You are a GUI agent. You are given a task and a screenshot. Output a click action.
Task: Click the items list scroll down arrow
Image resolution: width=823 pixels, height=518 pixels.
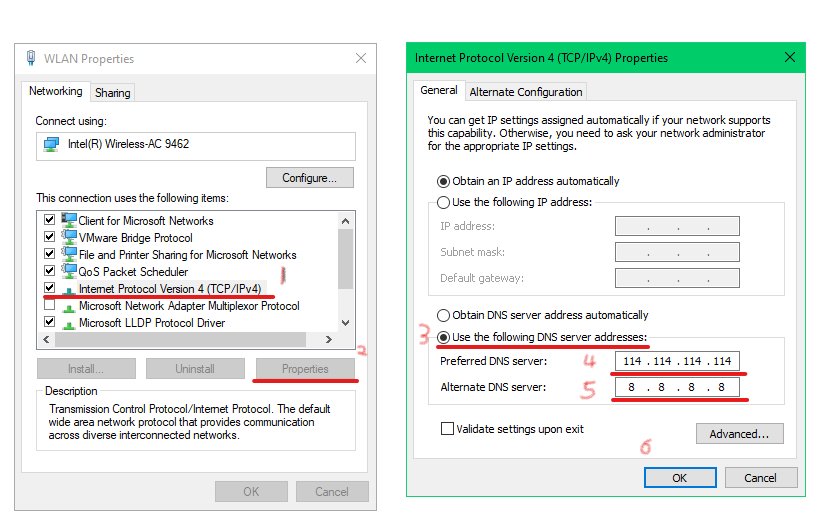345,323
